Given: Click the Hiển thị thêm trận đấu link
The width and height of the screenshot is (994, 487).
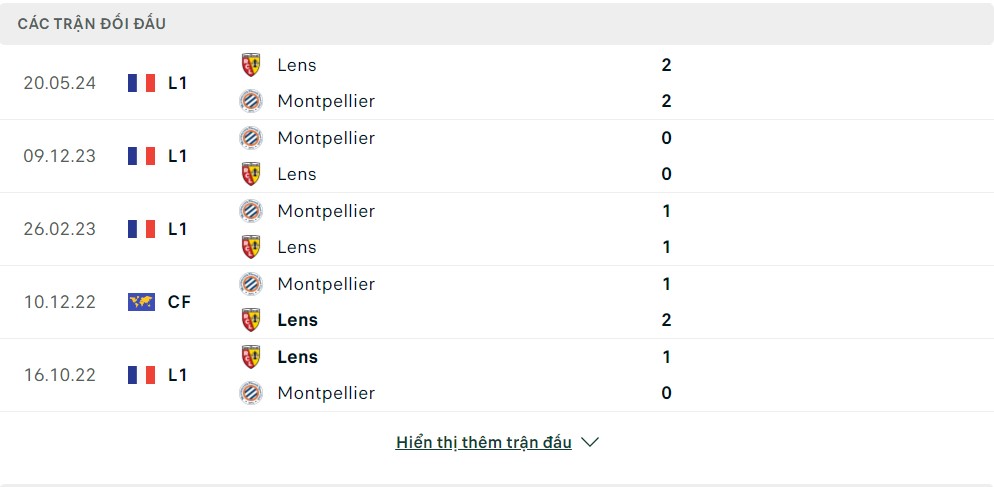Looking at the screenshot, I should click(x=484, y=442).
